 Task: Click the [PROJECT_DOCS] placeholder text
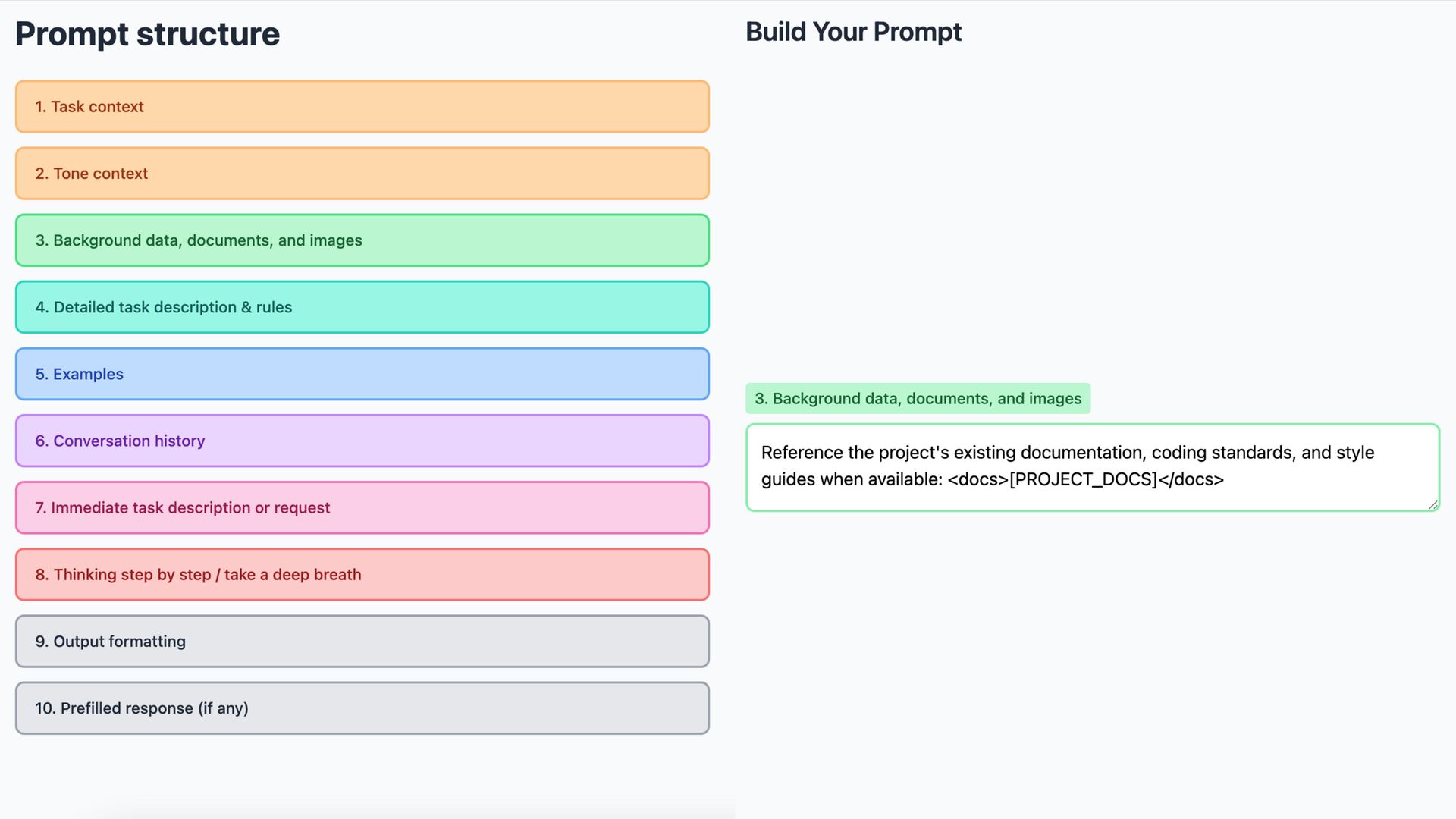tap(1083, 479)
